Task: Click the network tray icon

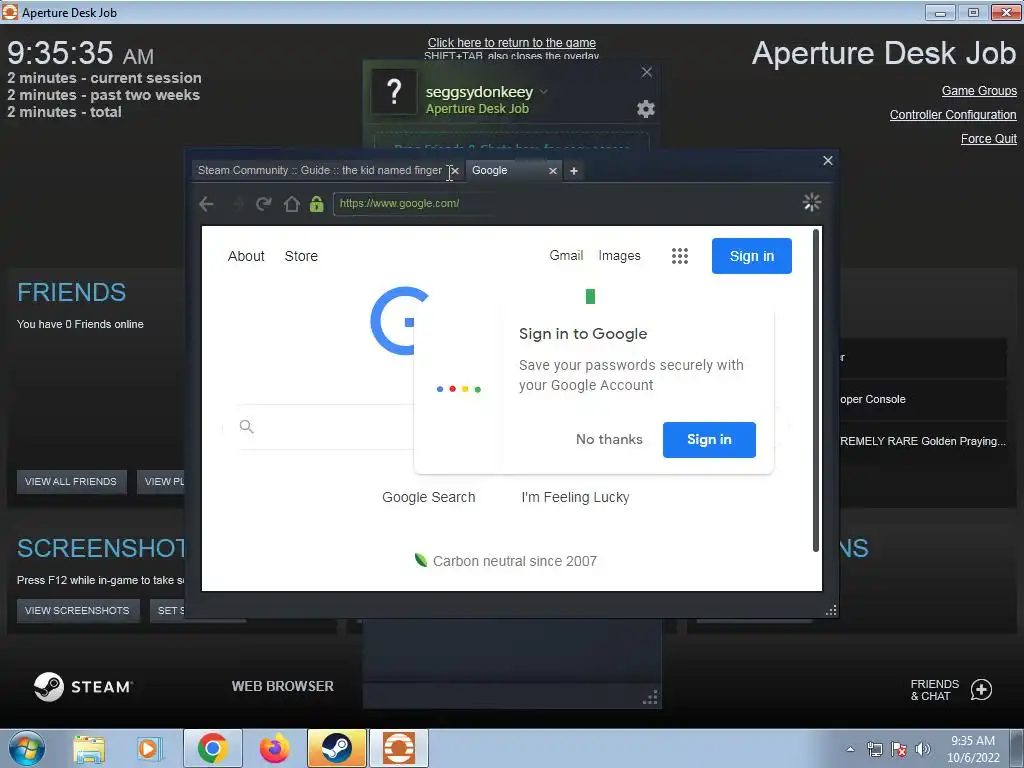Action: point(874,749)
